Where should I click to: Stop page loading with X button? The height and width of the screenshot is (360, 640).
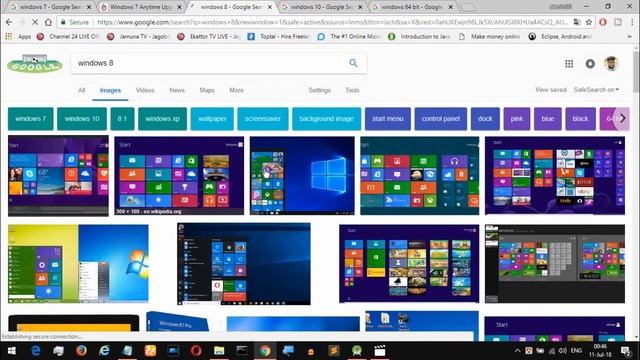[35, 22]
